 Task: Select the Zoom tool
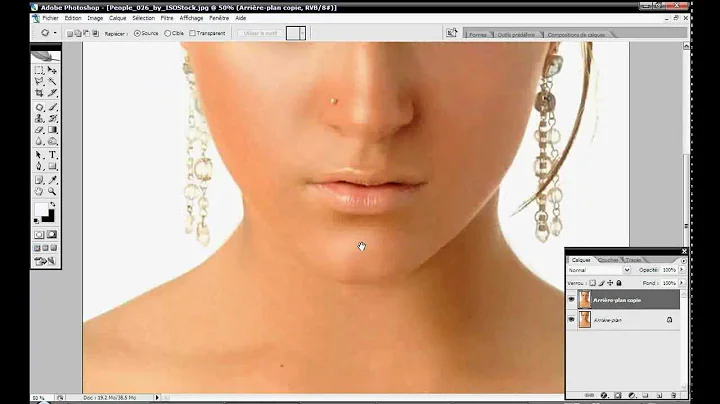pos(52,191)
